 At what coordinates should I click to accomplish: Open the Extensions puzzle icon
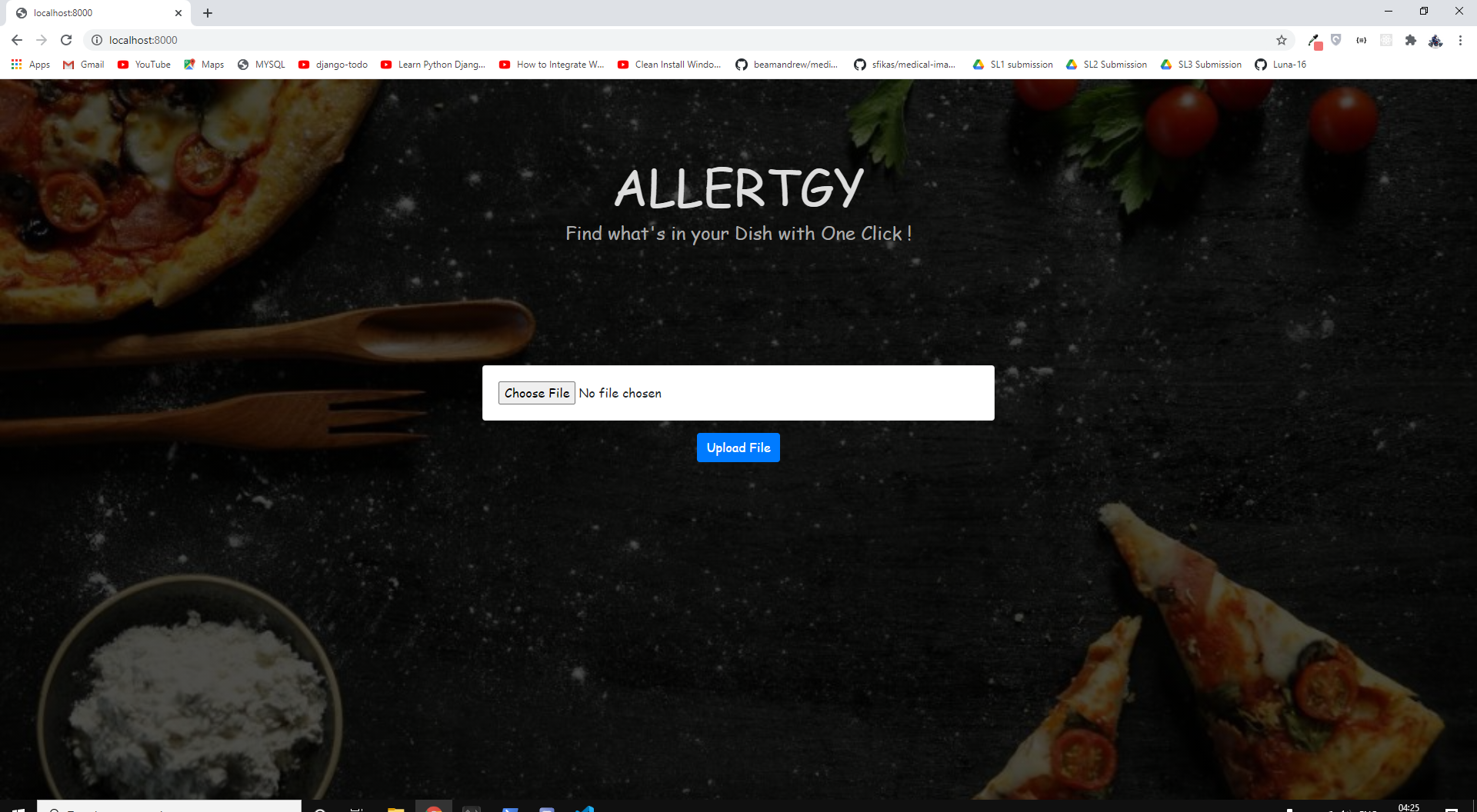(x=1411, y=40)
